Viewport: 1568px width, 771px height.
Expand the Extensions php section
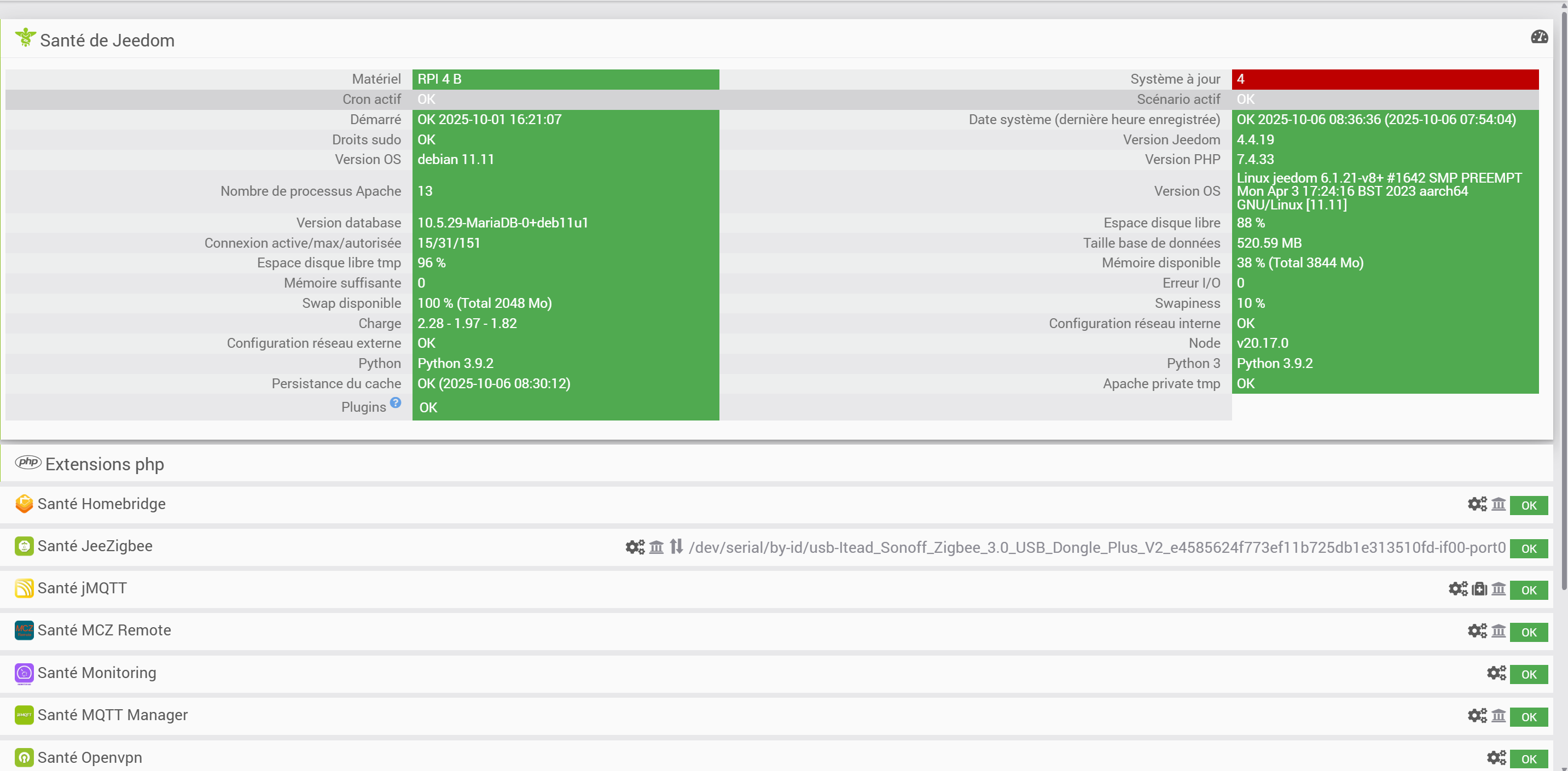(104, 464)
